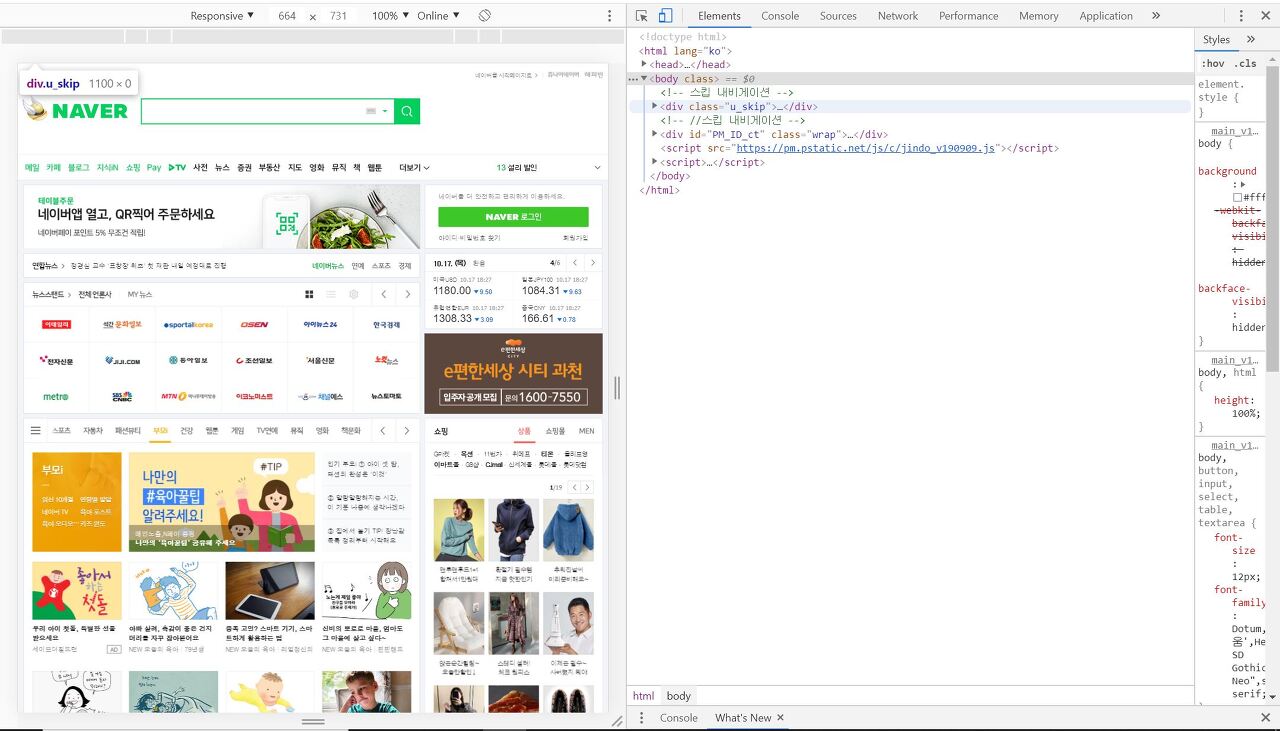Activate the inspect element picker icon
Image resolution: width=1280 pixels, height=731 pixels.
tap(641, 15)
